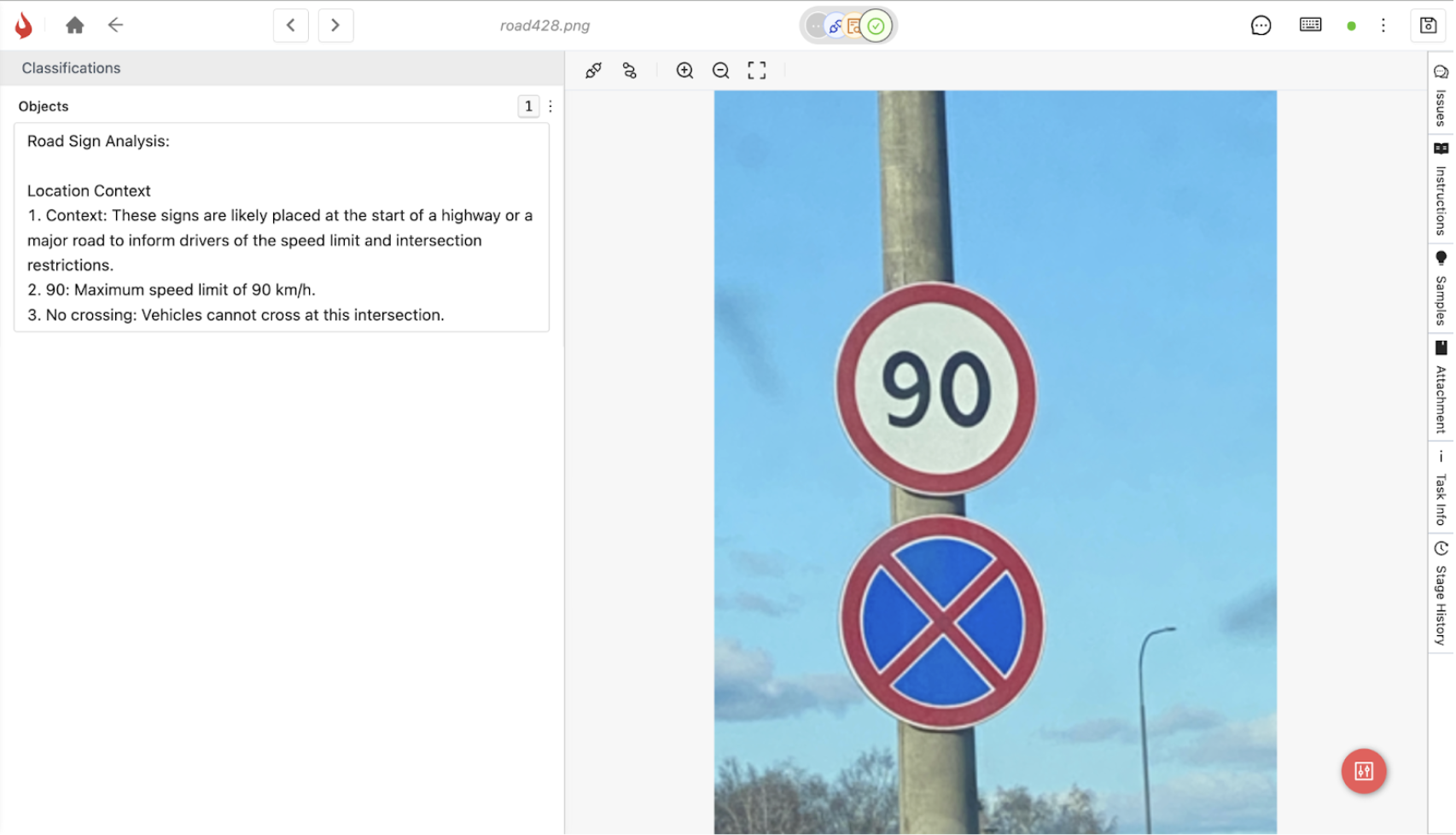Click the "3. No crossing" line
The image size is (1456, 835).
pyautogui.click(x=236, y=315)
